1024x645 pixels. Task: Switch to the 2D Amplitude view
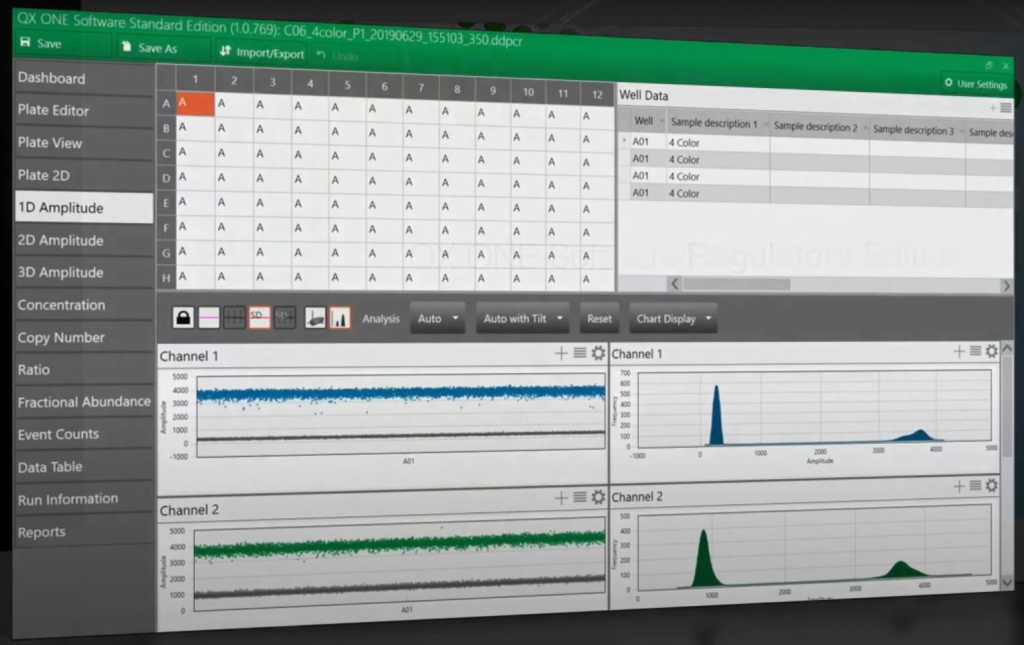[x=61, y=240]
